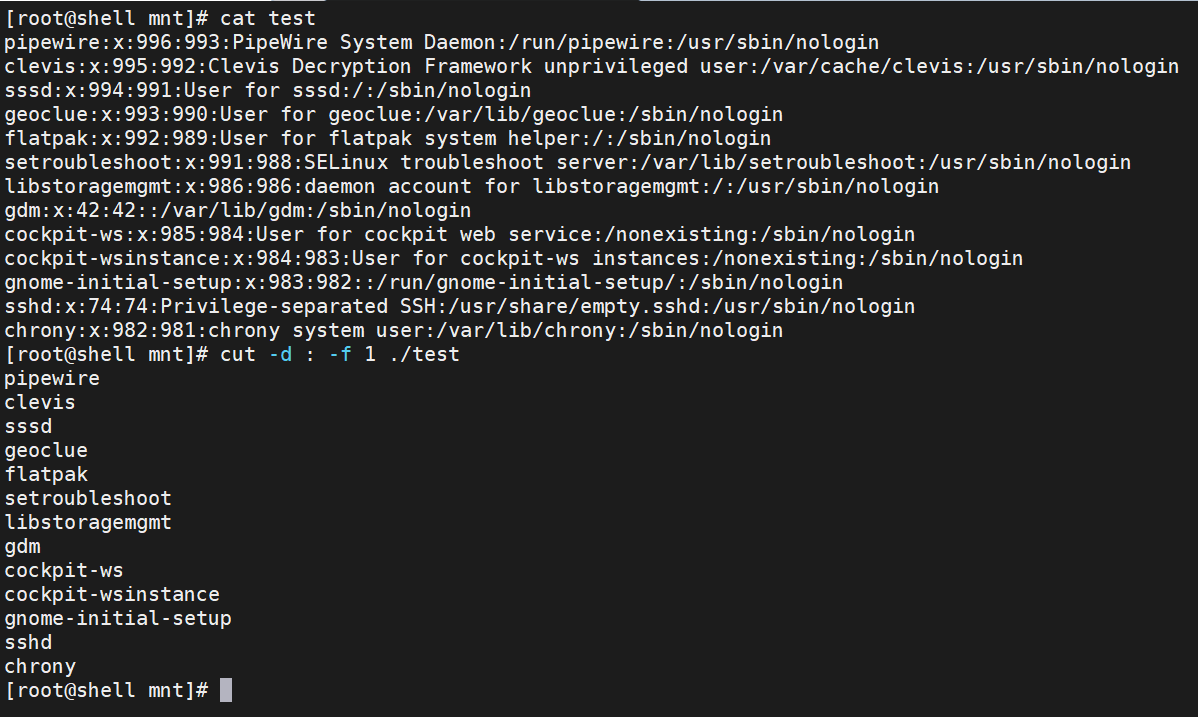Click the '-d' option in cut command
Screen dimensions: 1198x717
click(x=280, y=355)
